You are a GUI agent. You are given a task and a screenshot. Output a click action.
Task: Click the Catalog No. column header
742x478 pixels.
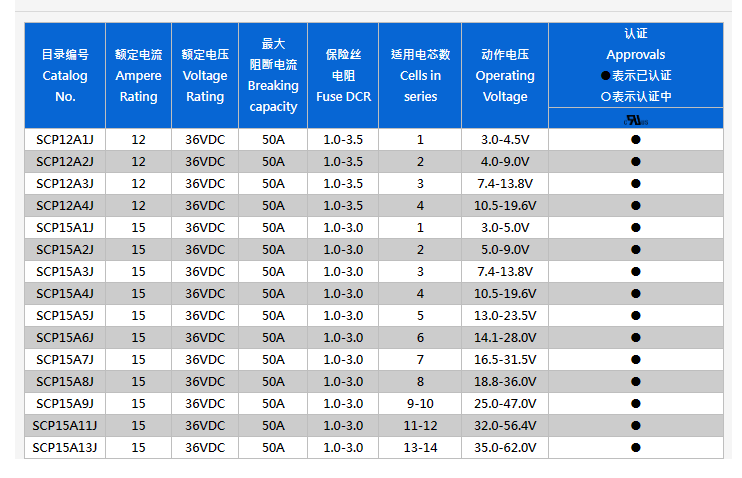pos(65,76)
